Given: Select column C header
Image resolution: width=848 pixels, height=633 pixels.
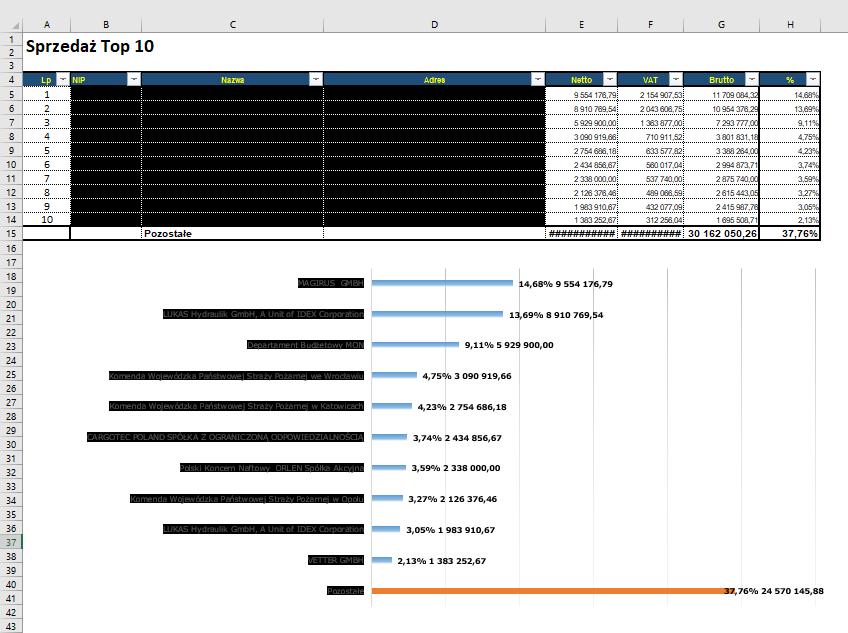Looking at the screenshot, I should (233, 24).
